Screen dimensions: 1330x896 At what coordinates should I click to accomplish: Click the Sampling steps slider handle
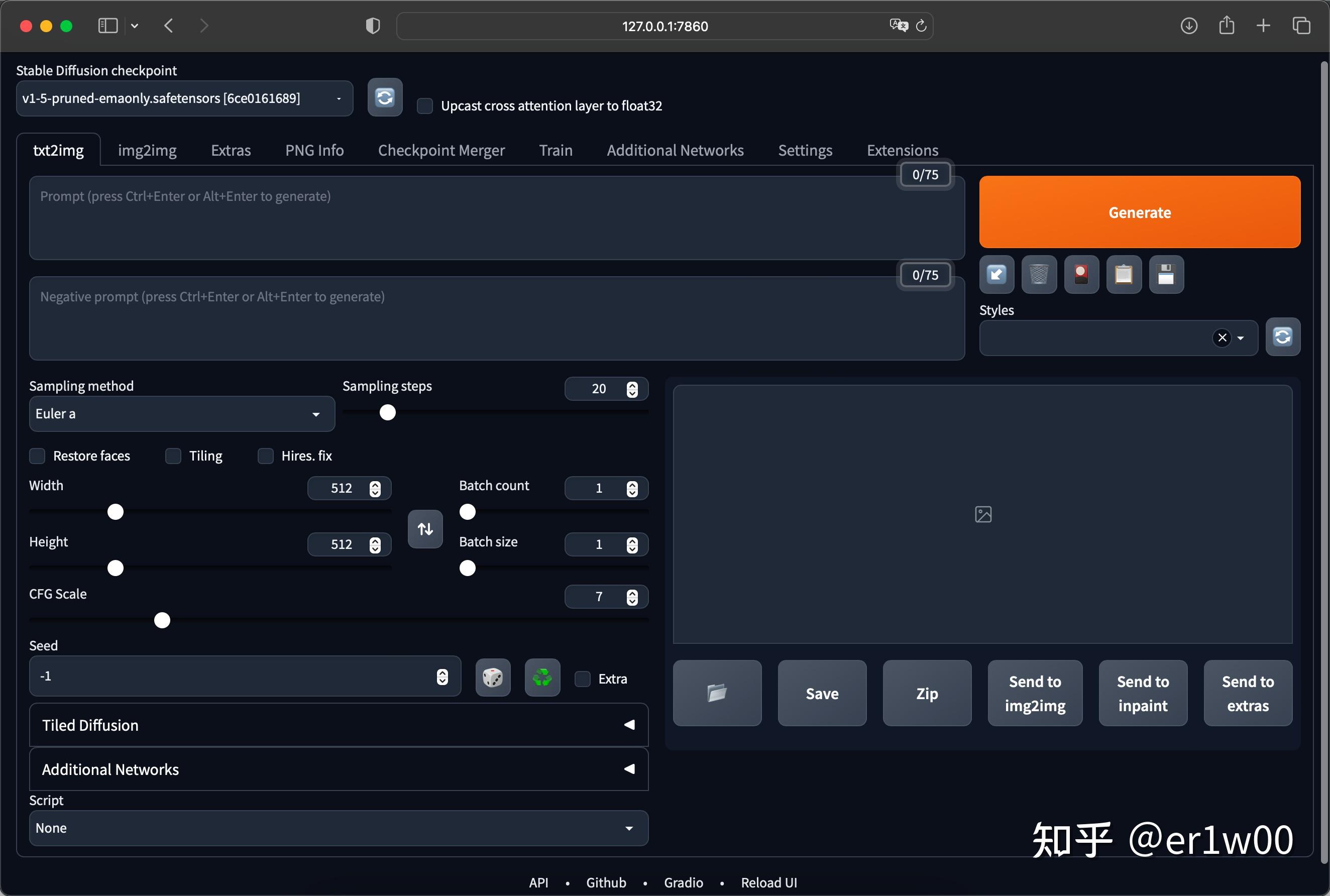click(x=387, y=412)
